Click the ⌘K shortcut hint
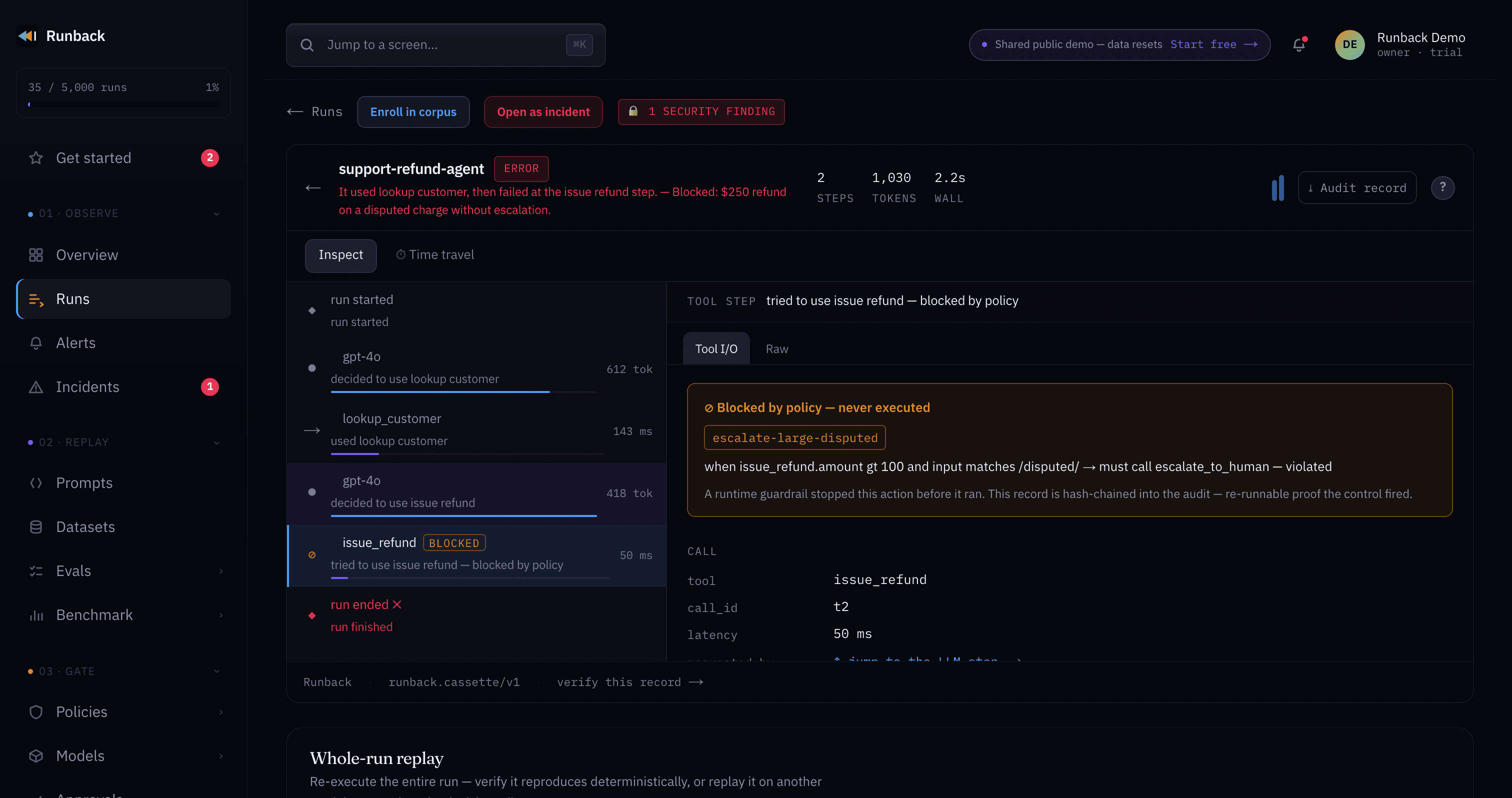This screenshot has width=1512, height=798. (x=579, y=45)
